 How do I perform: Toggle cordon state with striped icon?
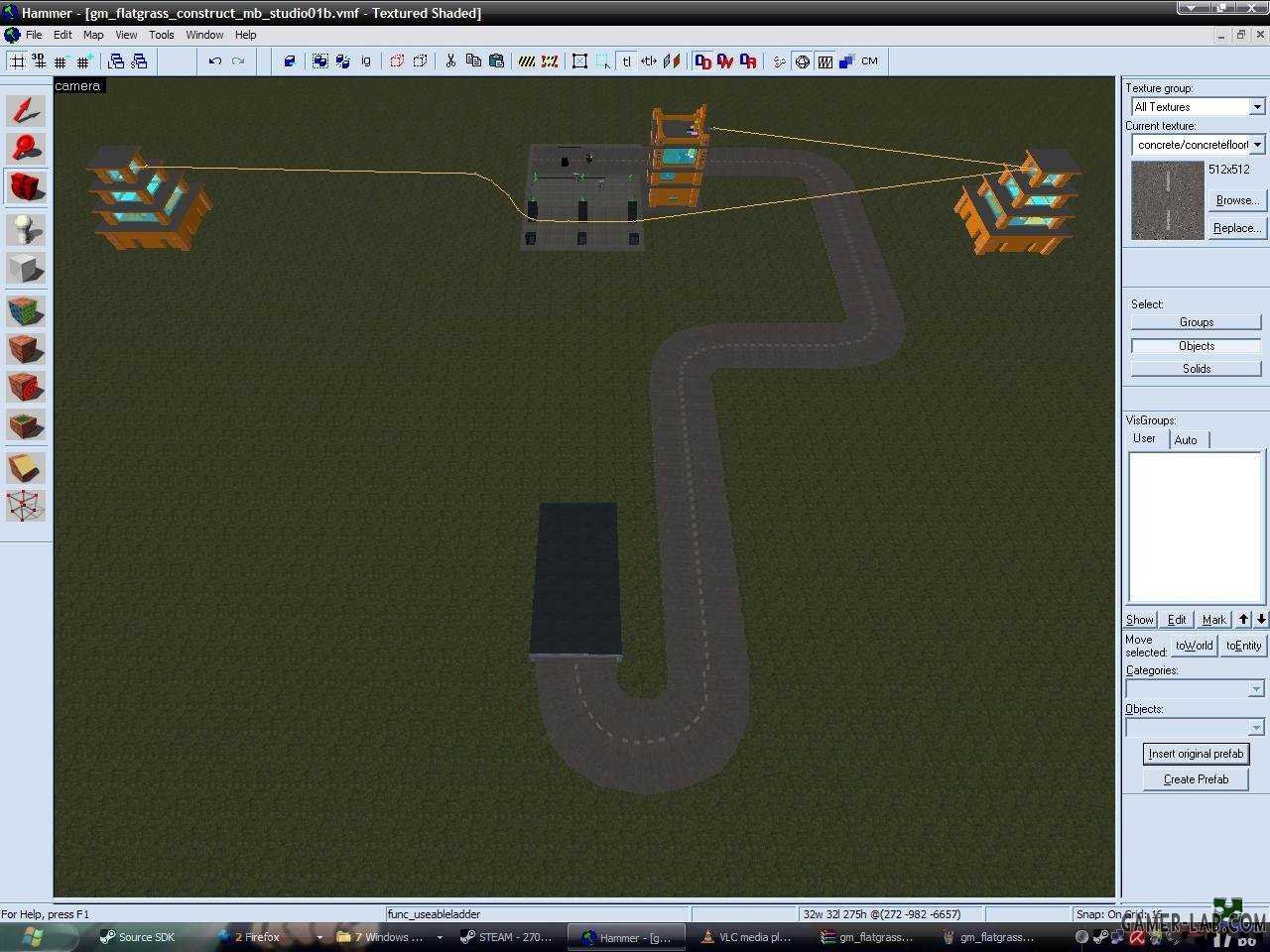527,61
